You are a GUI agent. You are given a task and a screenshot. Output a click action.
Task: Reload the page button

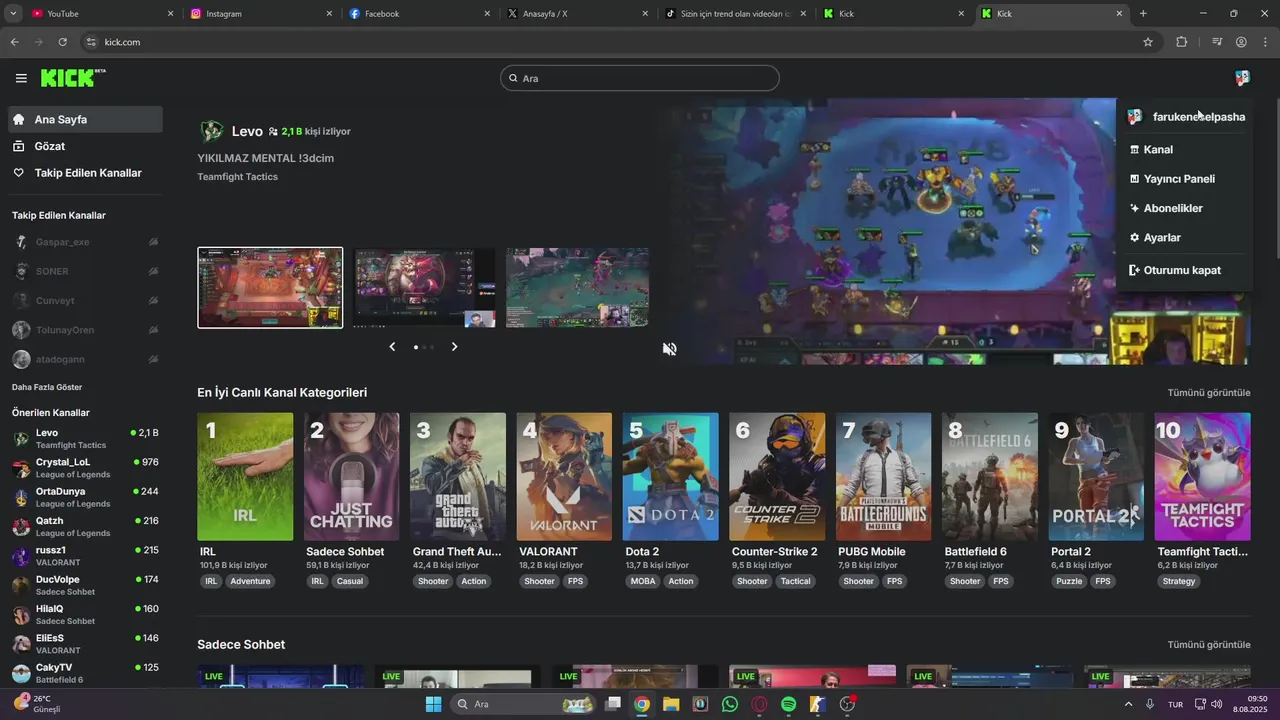point(62,42)
